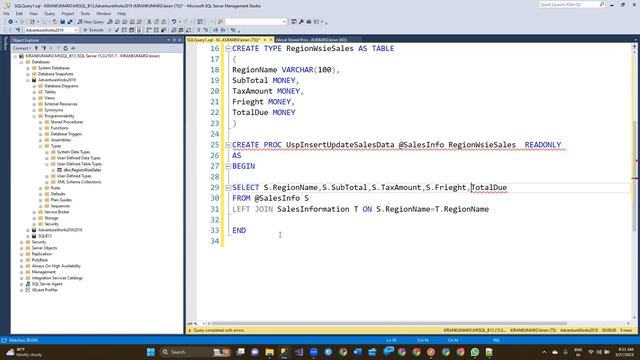Open the Query menu
Image resolution: width=640 pixels, height=360 pixels.
pos(49,13)
